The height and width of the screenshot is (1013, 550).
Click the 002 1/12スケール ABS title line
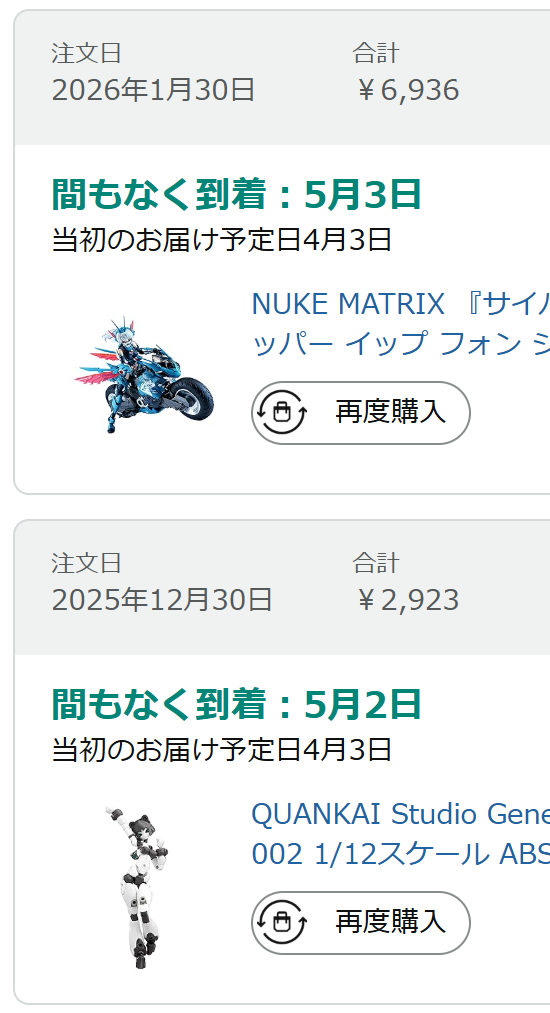pos(401,853)
